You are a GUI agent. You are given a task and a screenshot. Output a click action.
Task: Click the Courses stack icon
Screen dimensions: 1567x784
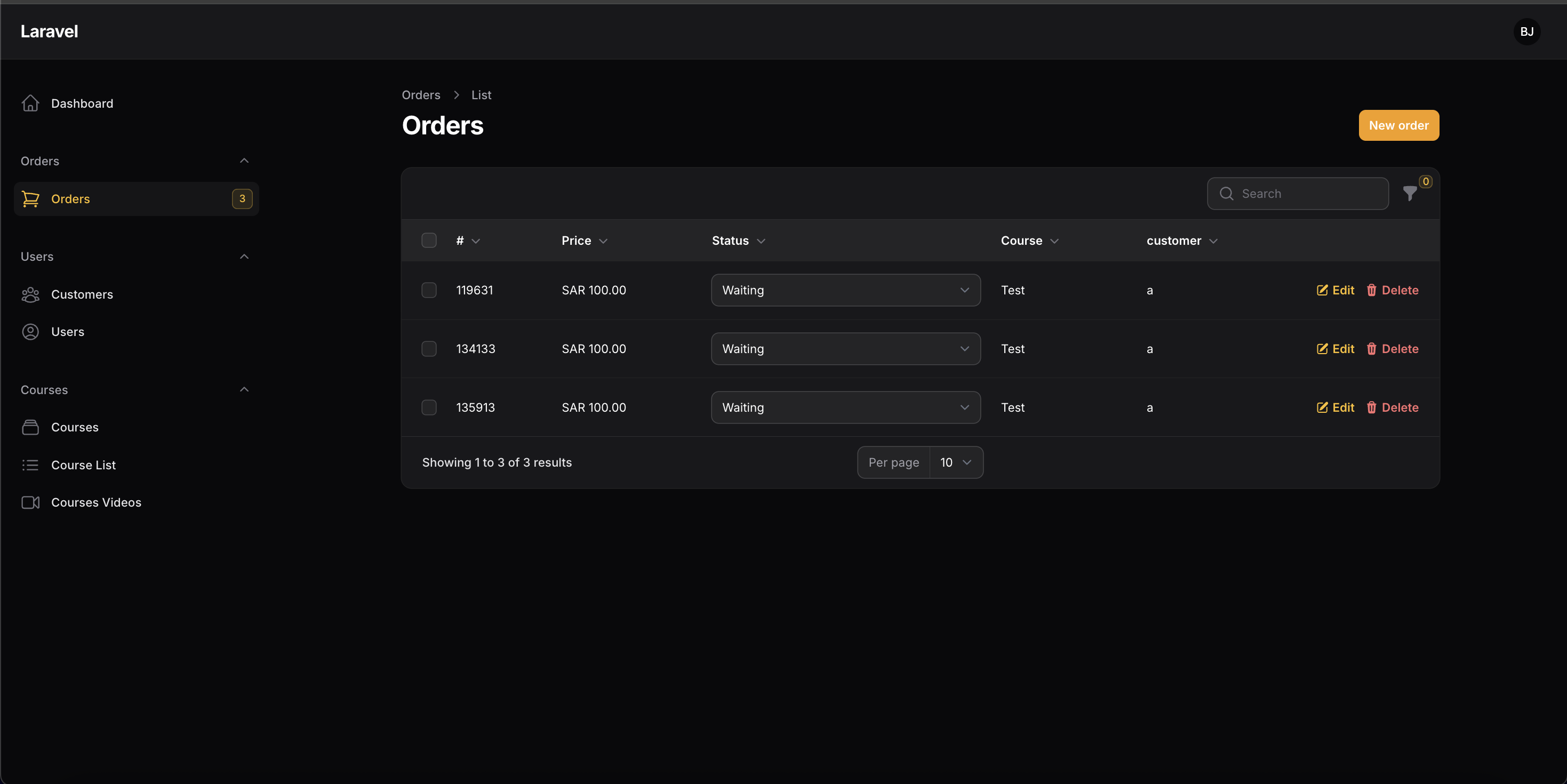pyautogui.click(x=30, y=427)
